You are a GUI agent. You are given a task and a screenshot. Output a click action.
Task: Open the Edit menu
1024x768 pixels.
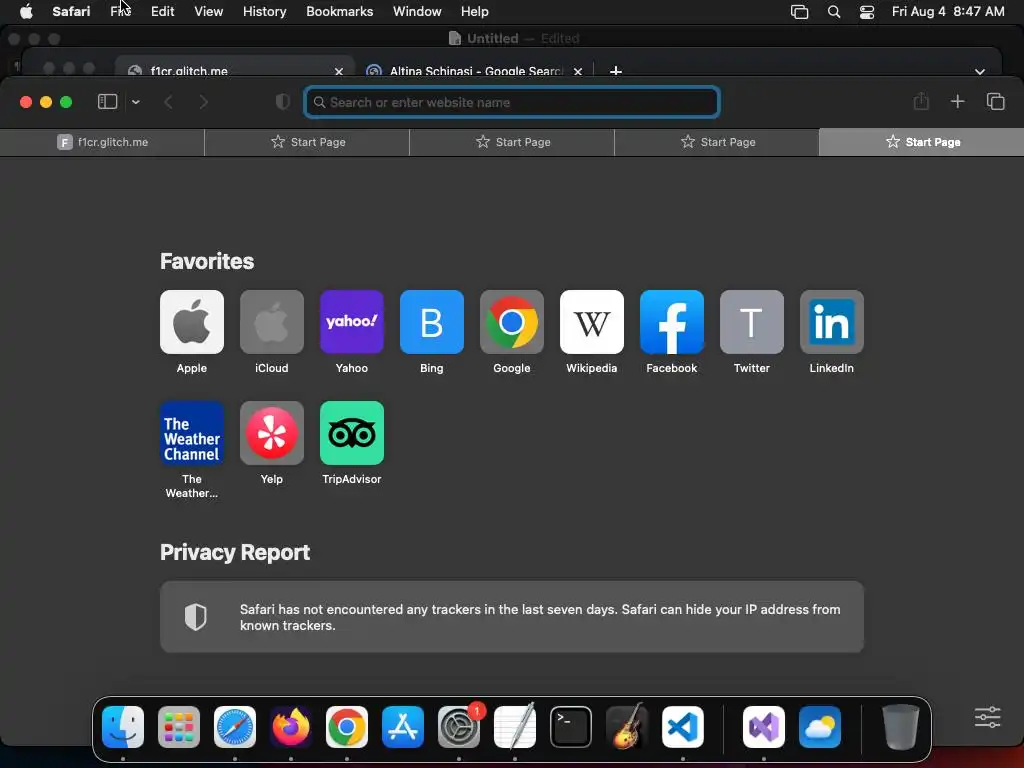[x=163, y=11]
